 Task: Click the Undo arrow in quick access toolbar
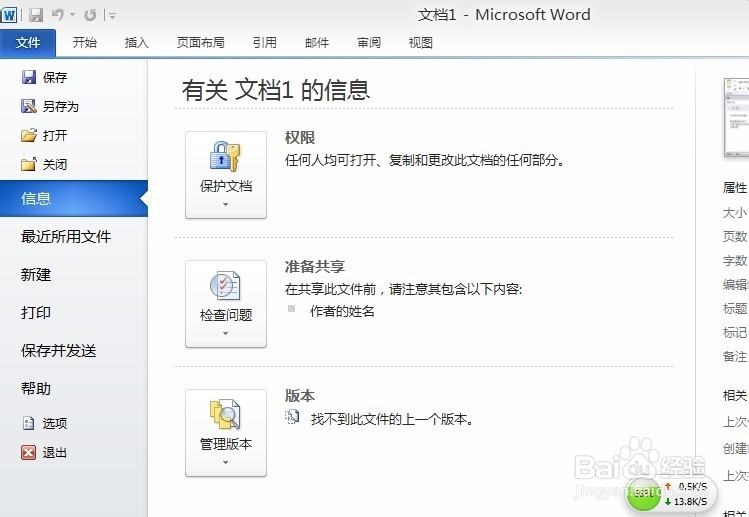tap(58, 15)
